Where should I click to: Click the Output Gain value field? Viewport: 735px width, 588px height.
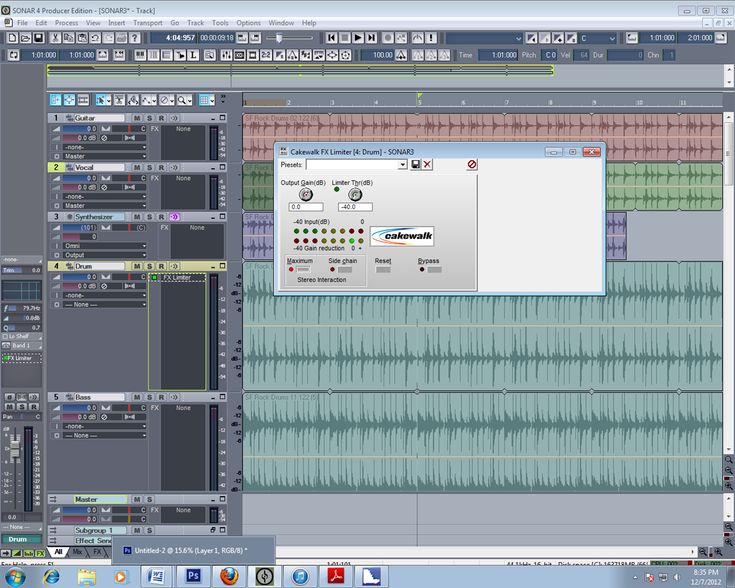tap(306, 207)
